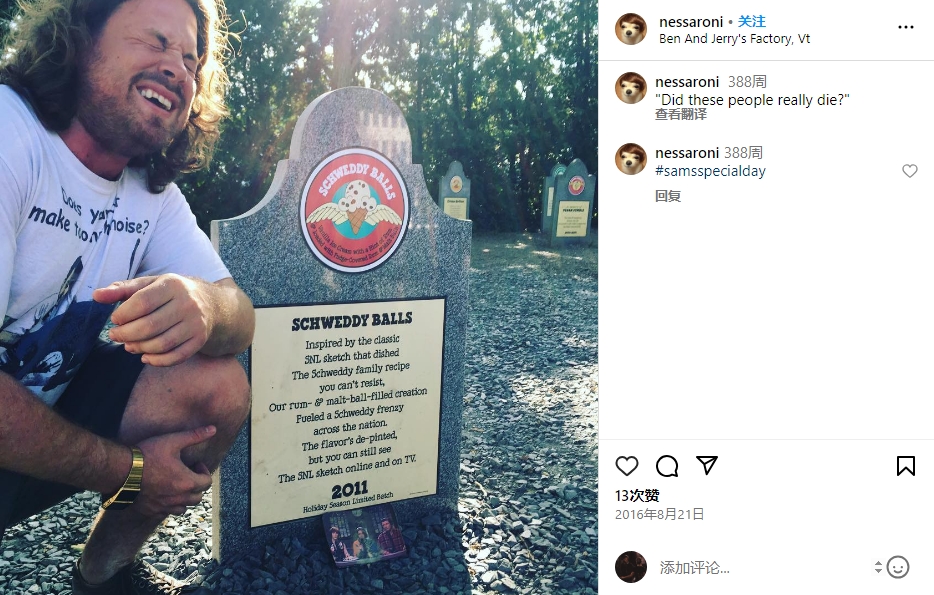Open the Ben And Jerry's Factory location link
This screenshot has height=595, width=934.
[734, 39]
